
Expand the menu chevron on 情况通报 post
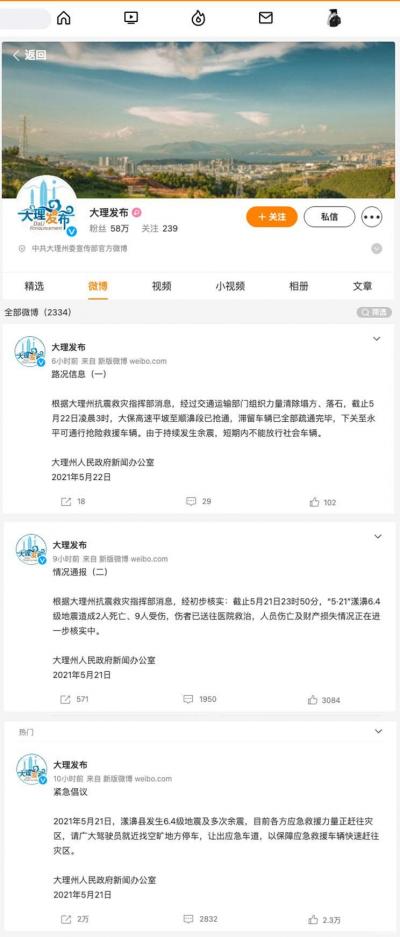[377, 537]
